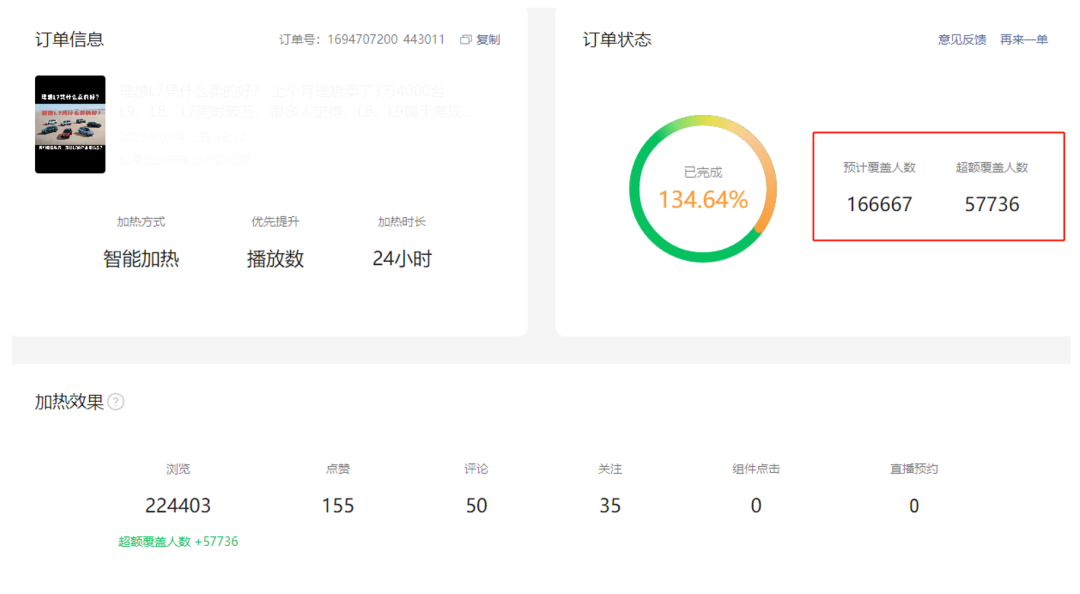Click the 直播预约 column label
Screen dimensions: 1080x594
click(x=913, y=469)
